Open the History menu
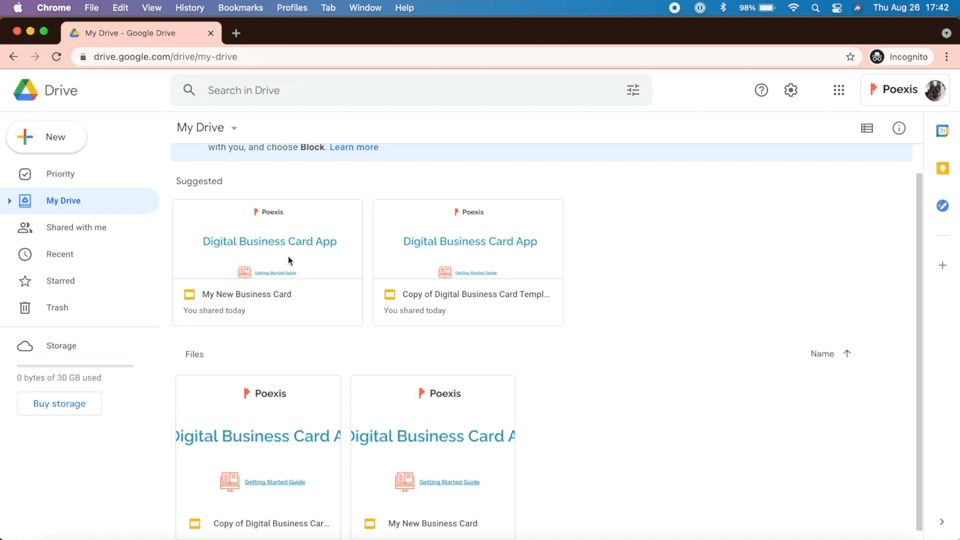The width and height of the screenshot is (960, 540). pos(189,8)
